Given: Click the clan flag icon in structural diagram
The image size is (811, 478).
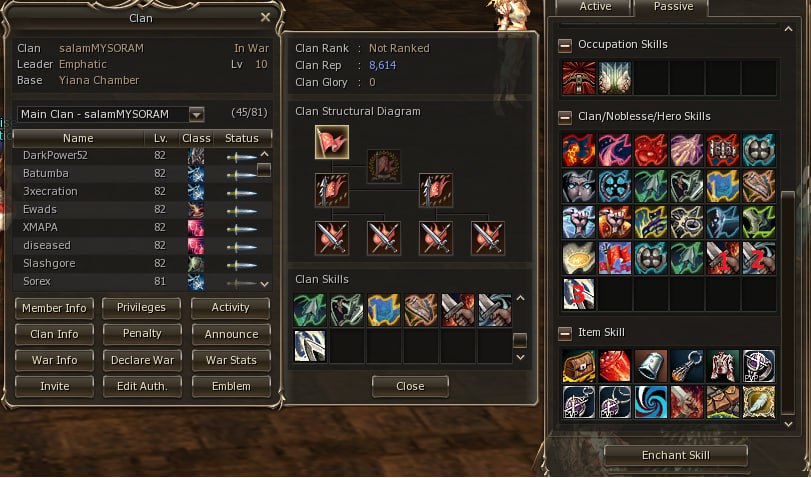Looking at the screenshot, I should pyautogui.click(x=332, y=142).
